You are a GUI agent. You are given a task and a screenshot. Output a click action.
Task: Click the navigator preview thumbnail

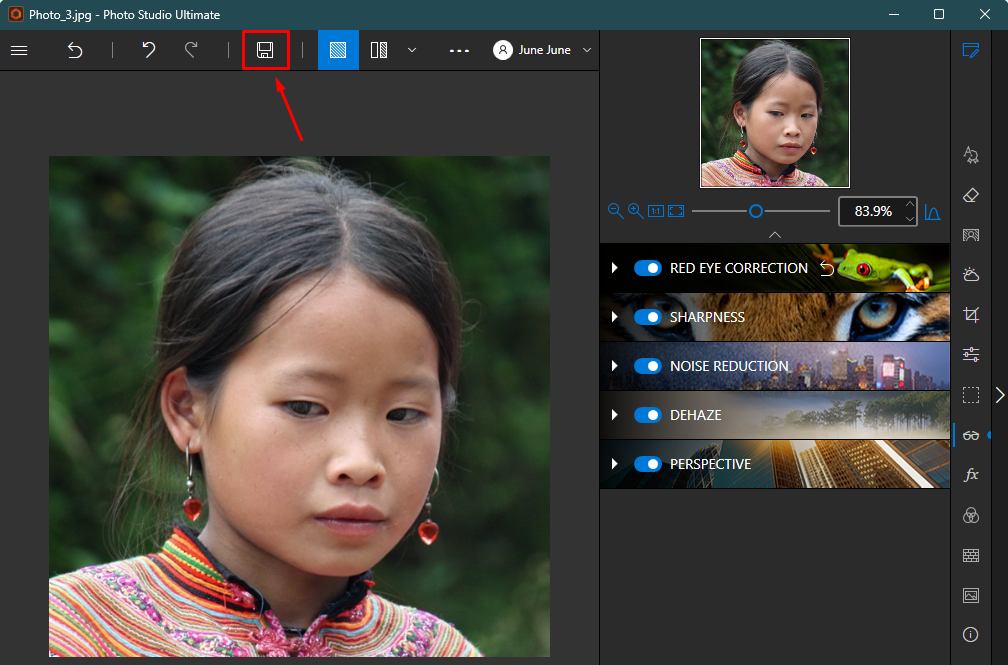tap(775, 113)
